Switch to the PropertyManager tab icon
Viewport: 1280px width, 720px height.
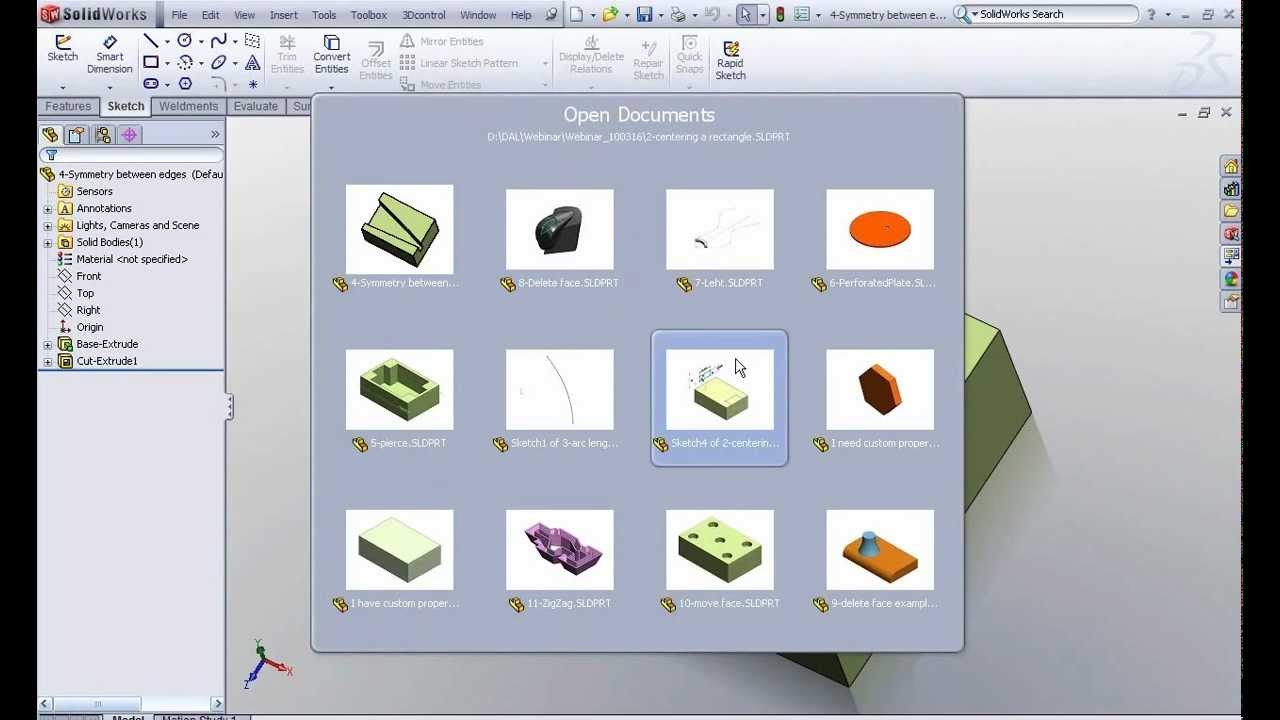pyautogui.click(x=76, y=135)
